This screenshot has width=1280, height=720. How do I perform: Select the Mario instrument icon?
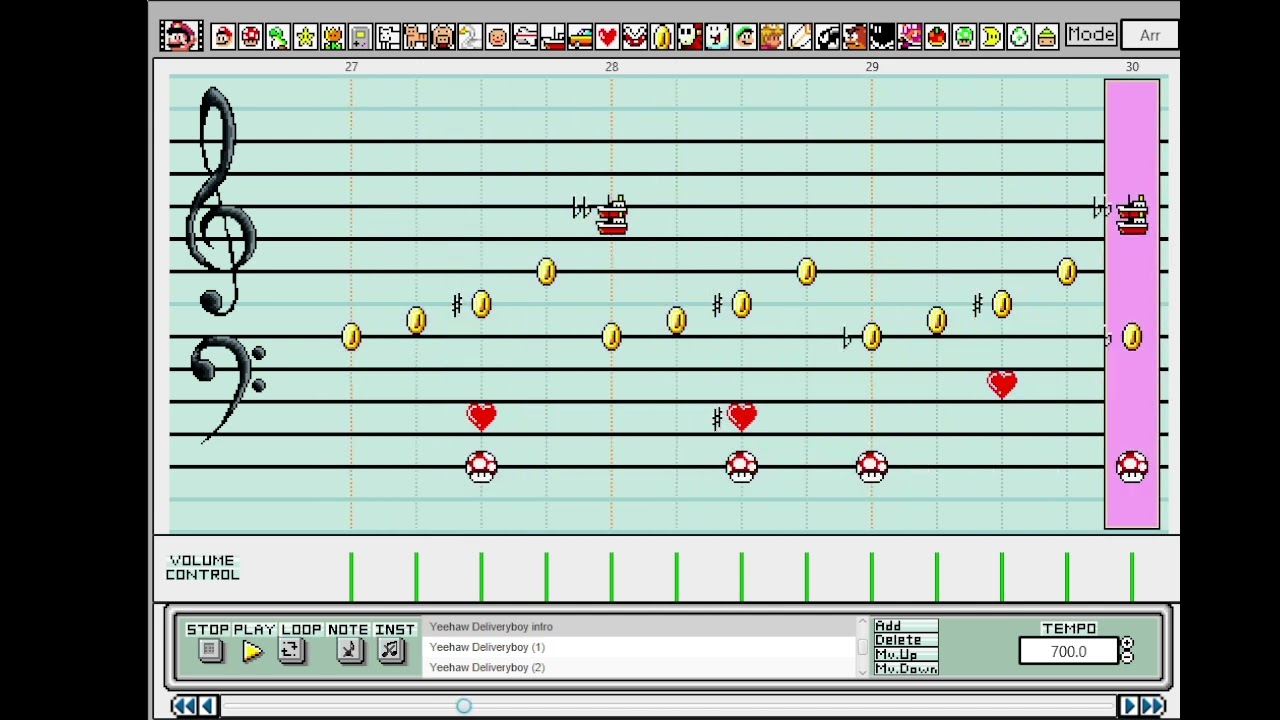pos(224,37)
